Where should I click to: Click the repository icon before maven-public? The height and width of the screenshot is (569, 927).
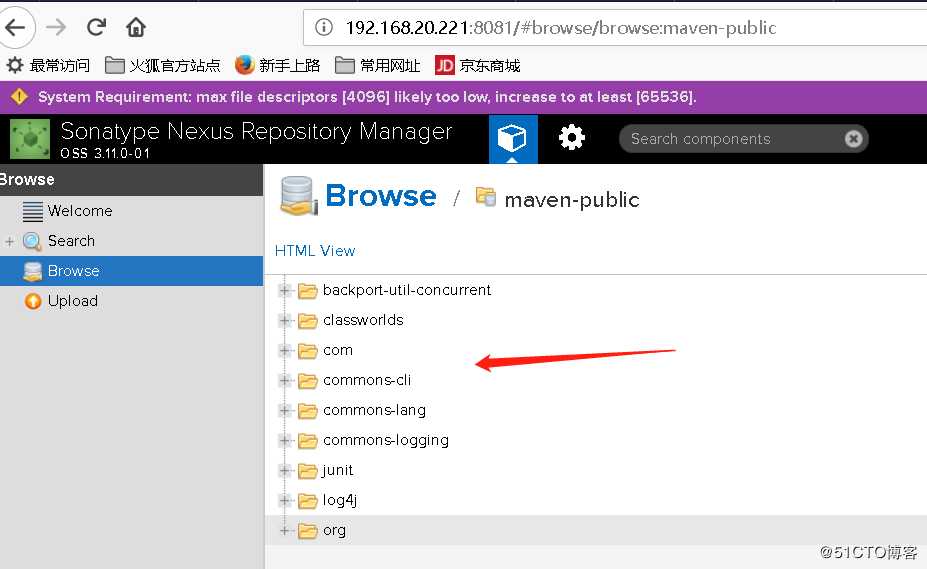(x=486, y=196)
